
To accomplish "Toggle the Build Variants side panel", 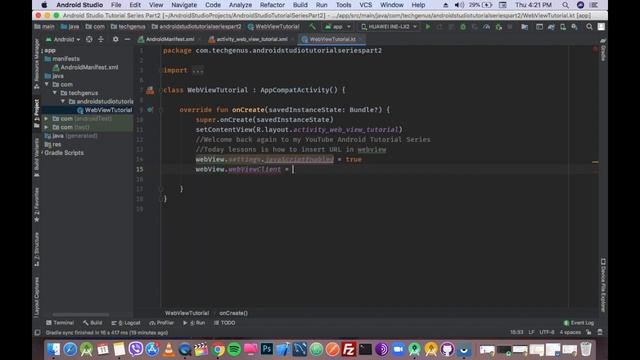I will click(37, 157).
